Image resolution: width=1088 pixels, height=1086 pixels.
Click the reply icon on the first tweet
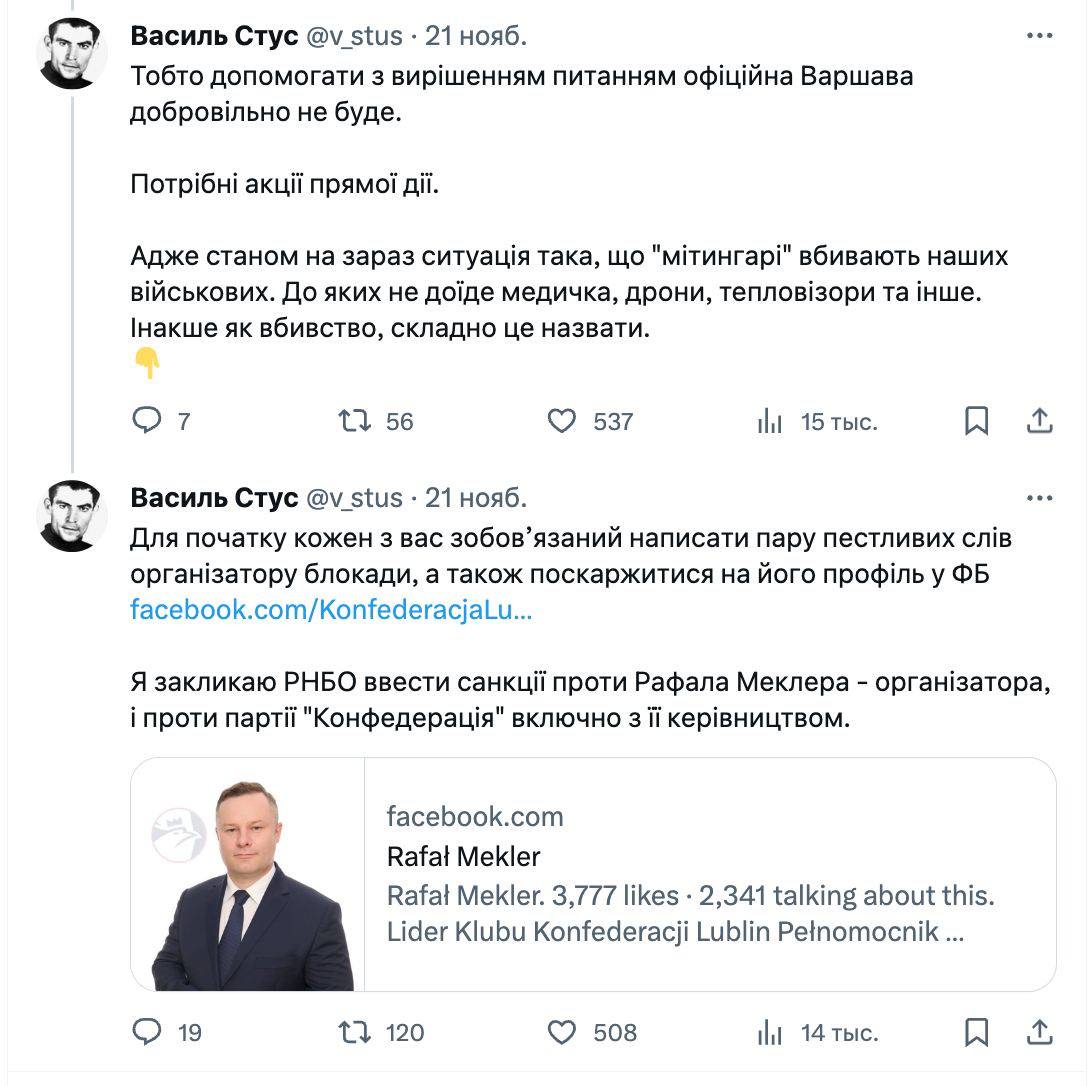pyautogui.click(x=147, y=422)
